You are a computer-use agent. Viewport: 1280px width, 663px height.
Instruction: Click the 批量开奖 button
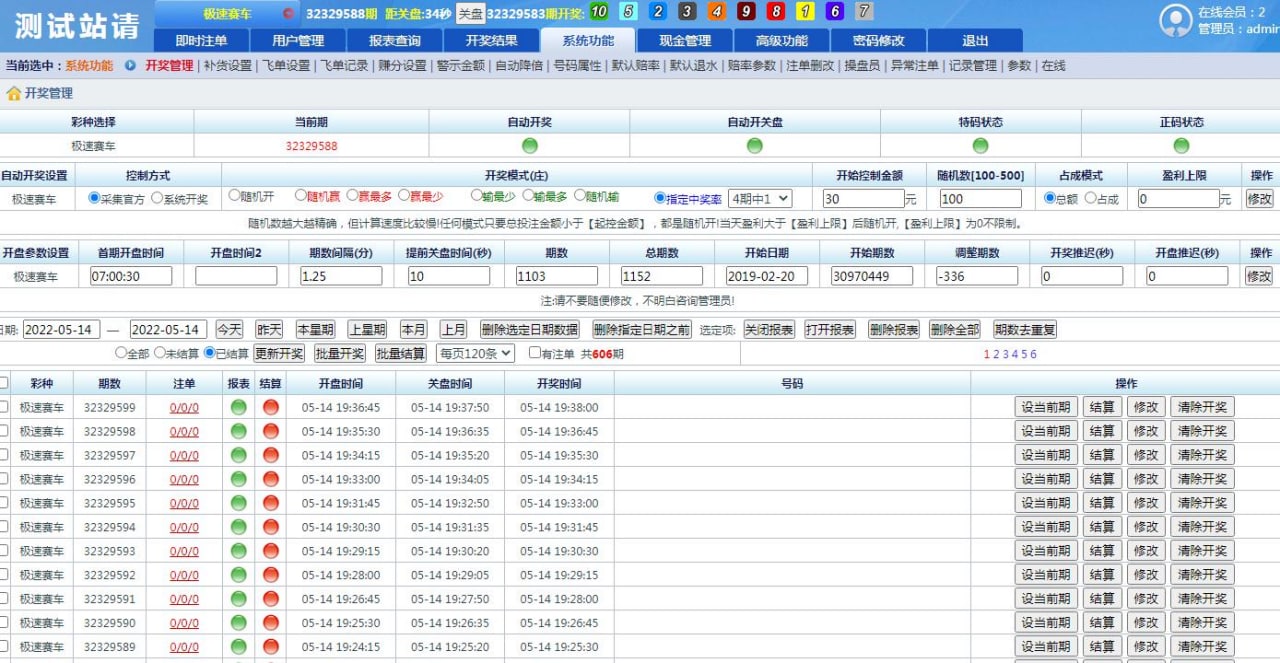tap(340, 353)
